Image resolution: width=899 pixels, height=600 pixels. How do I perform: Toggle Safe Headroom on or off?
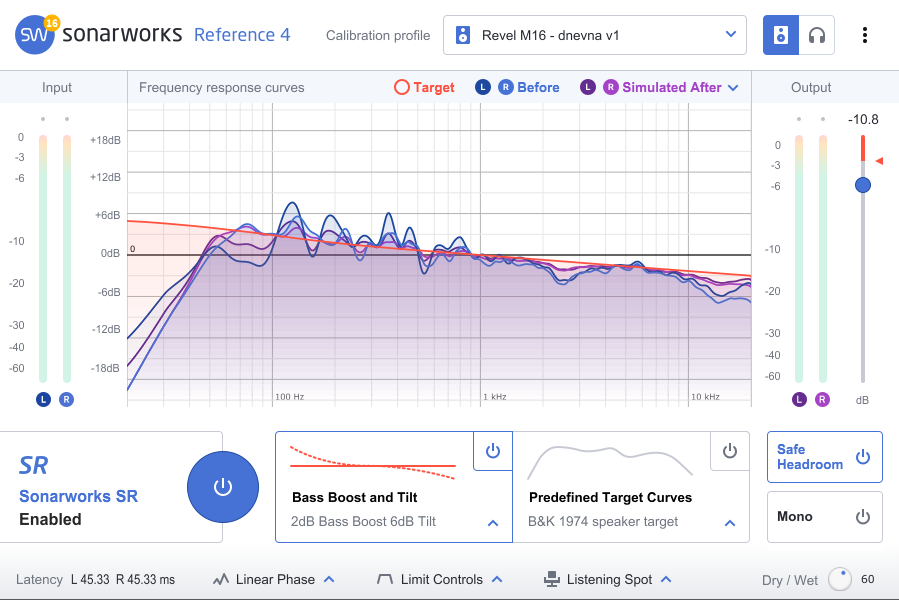coord(824,457)
